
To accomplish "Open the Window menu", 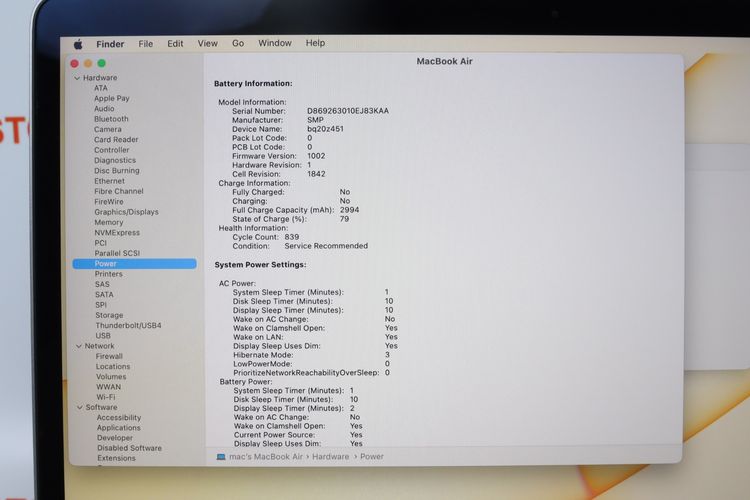I will point(275,43).
